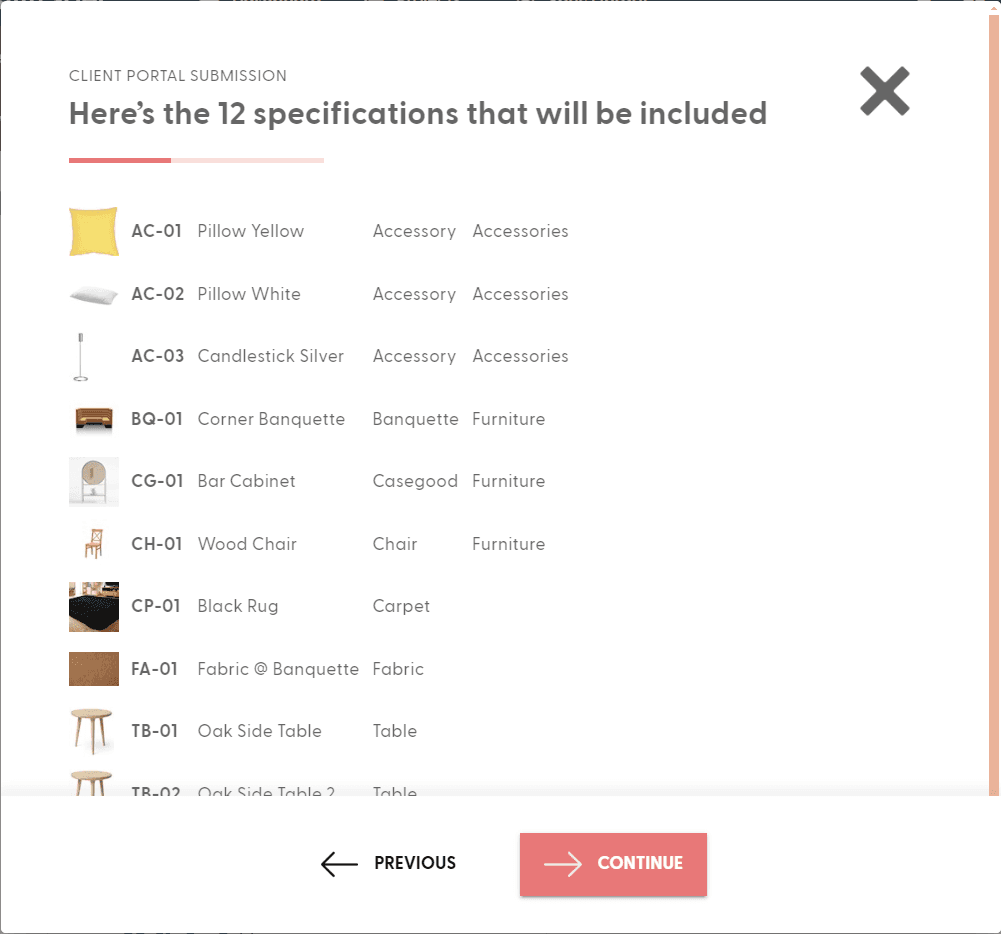Go back using the Previous link
This screenshot has width=1001, height=934.
414,863
